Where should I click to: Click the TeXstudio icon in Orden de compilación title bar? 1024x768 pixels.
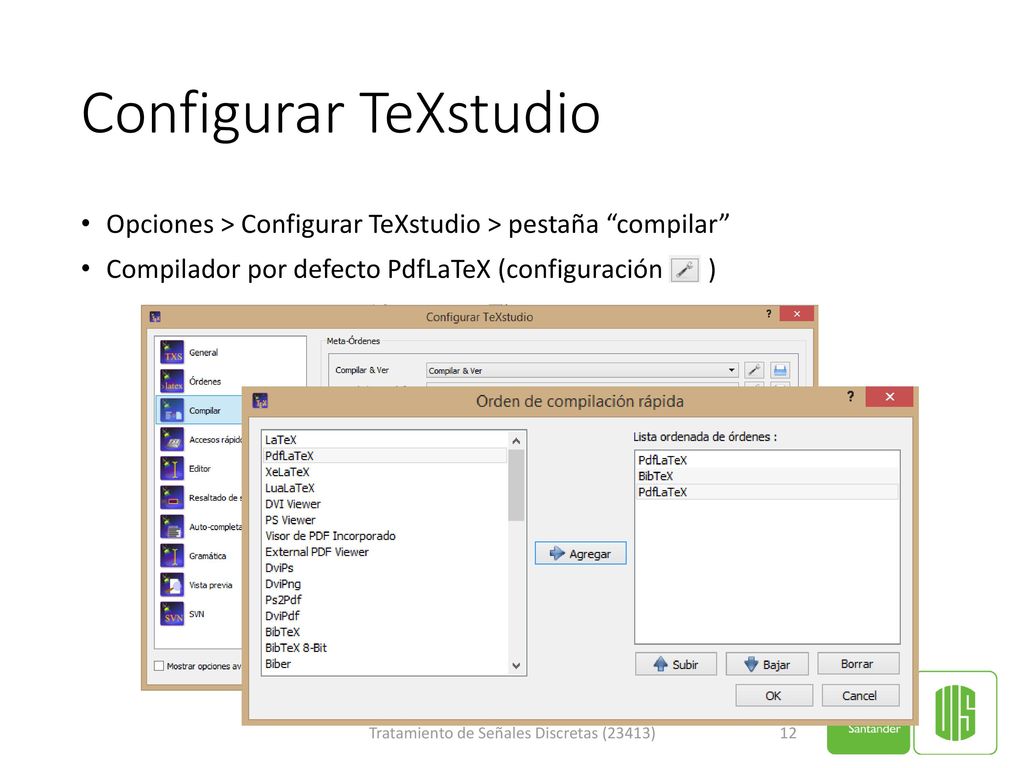pyautogui.click(x=261, y=400)
